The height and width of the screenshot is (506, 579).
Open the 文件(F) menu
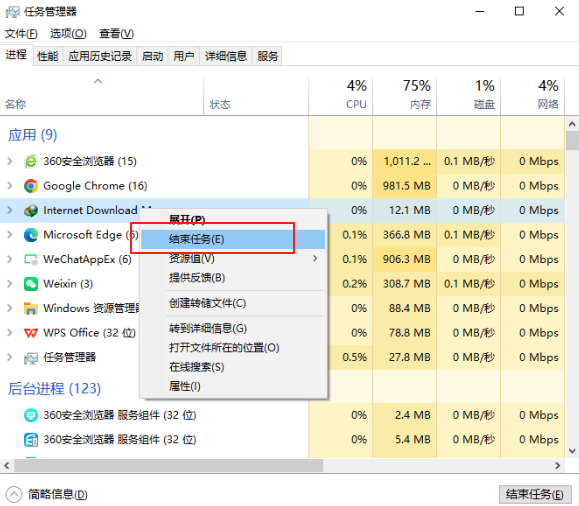pos(21,34)
